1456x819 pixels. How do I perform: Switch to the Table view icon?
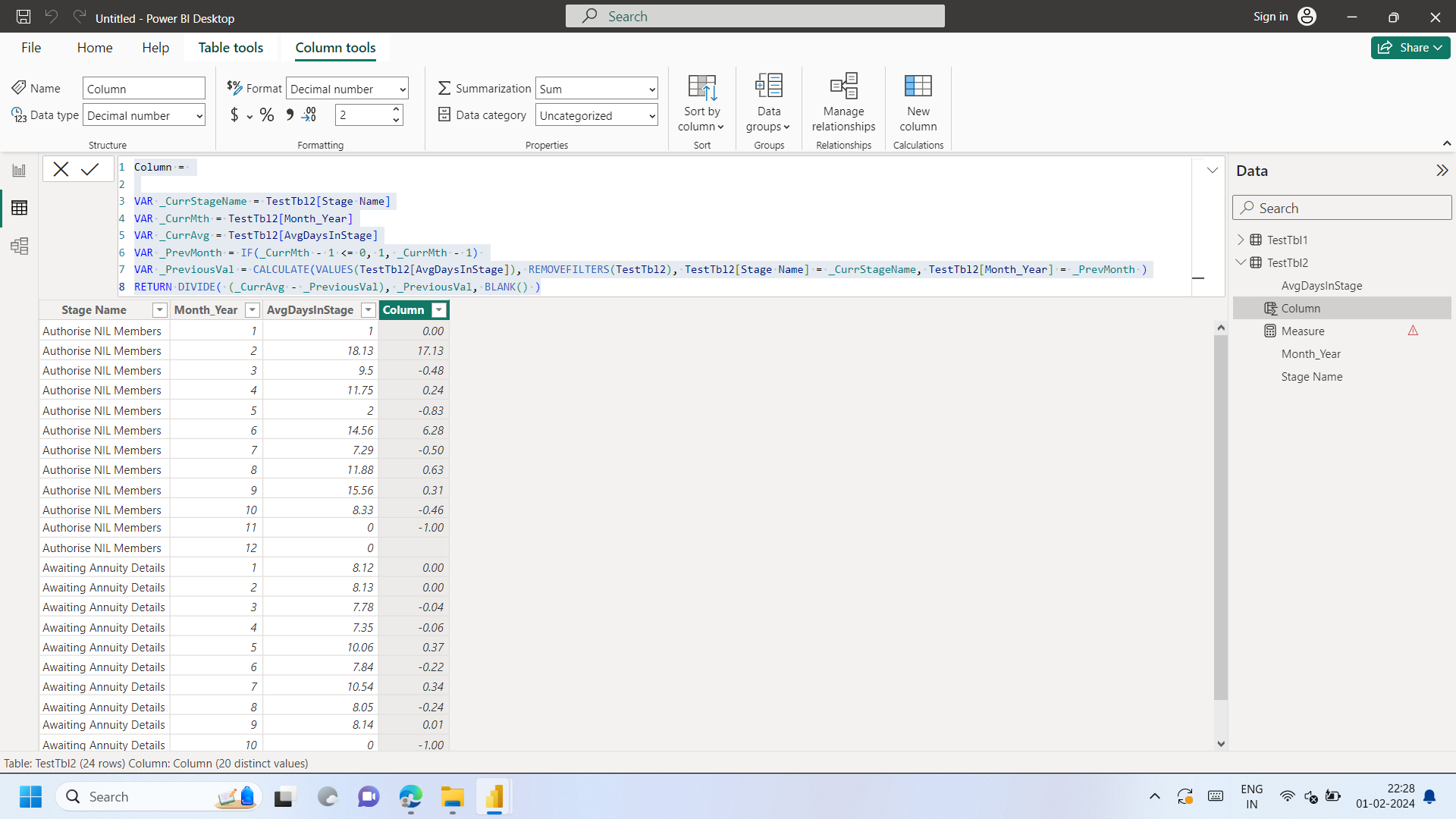(x=19, y=208)
